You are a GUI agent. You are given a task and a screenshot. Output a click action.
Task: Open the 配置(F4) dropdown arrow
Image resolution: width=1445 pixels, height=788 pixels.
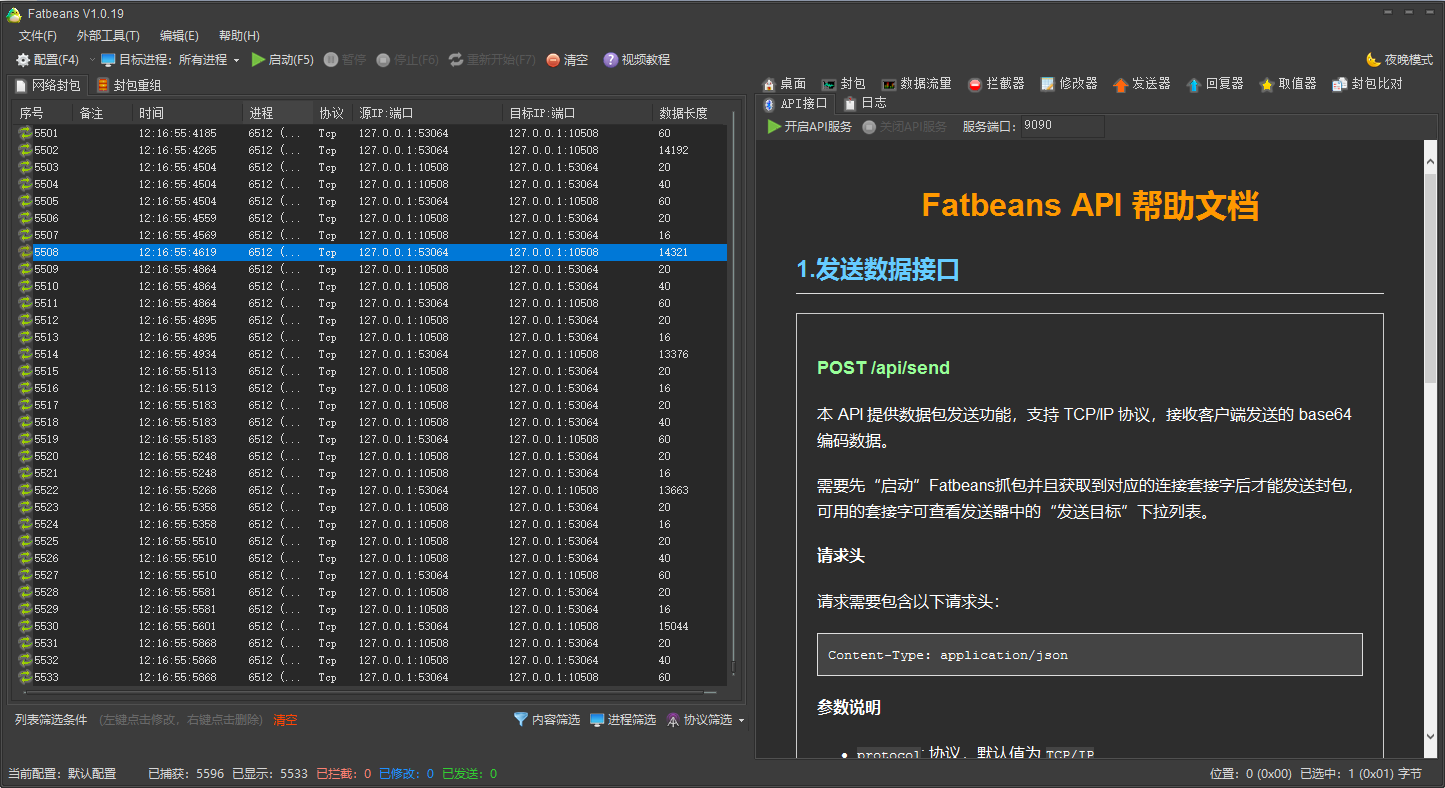tap(92, 59)
